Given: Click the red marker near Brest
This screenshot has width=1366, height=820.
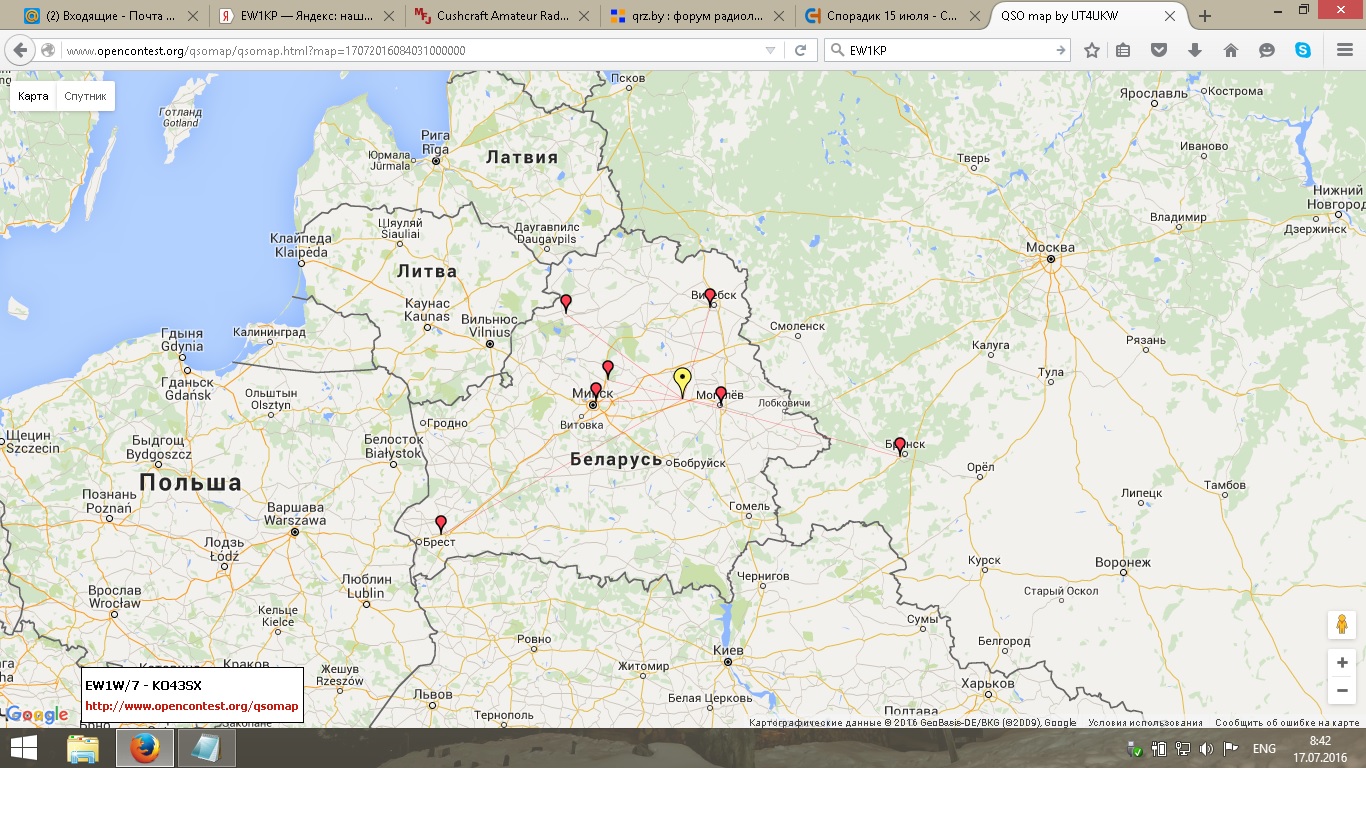Looking at the screenshot, I should tap(441, 523).
